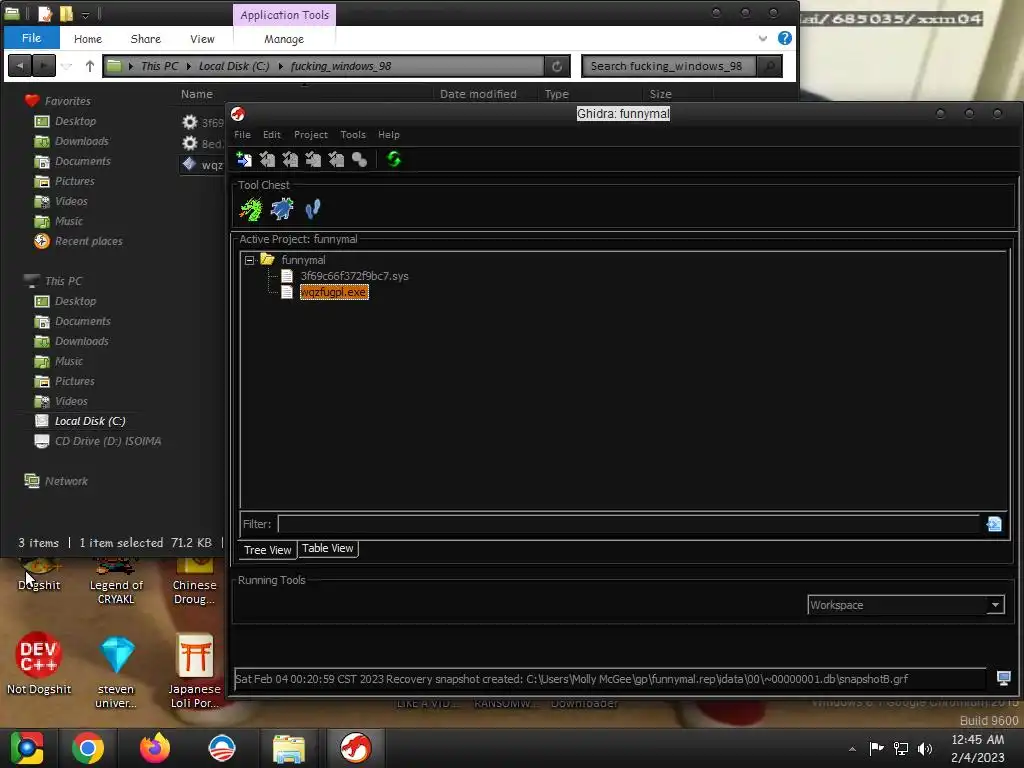Open Recent places under Favorites

tap(88, 241)
